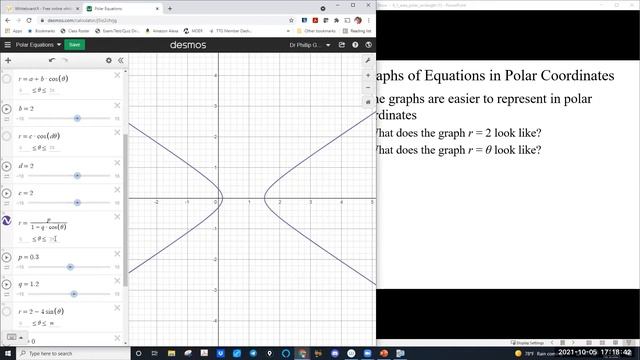This screenshot has width=640, height=360.
Task: Open the Reading list
Action: [357, 31]
